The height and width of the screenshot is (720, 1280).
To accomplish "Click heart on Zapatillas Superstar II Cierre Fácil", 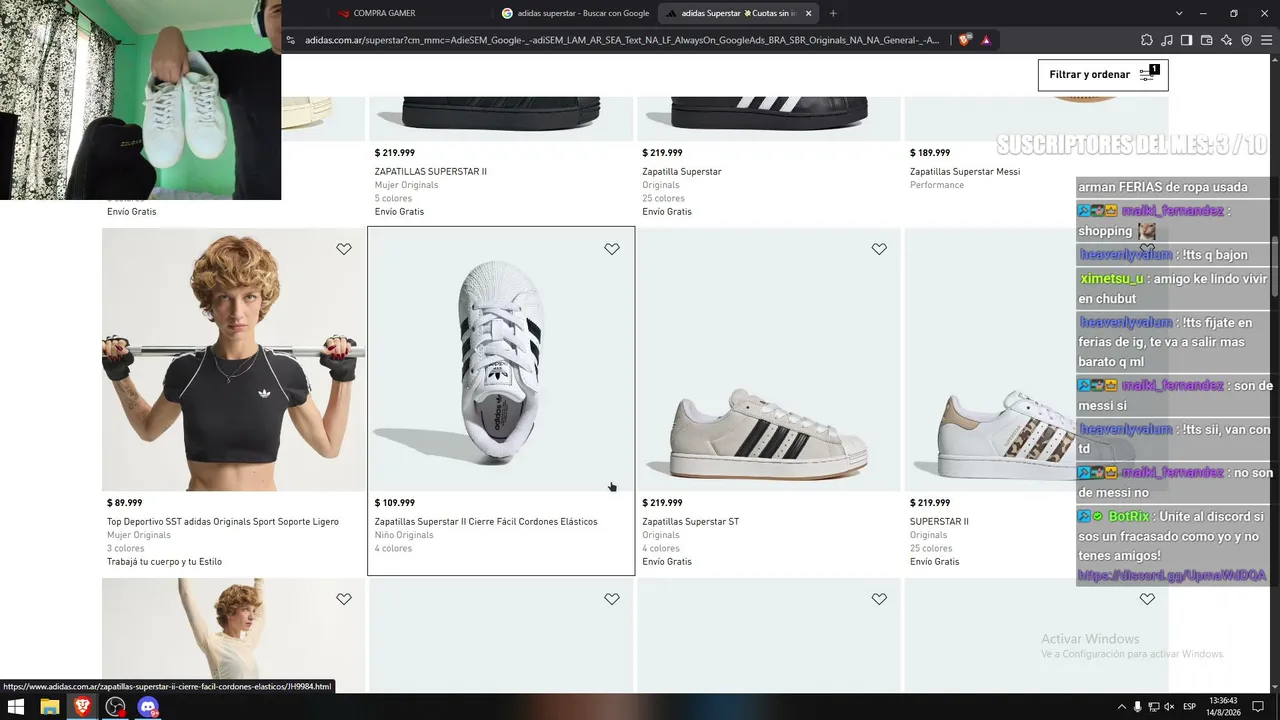I will click(x=612, y=249).
